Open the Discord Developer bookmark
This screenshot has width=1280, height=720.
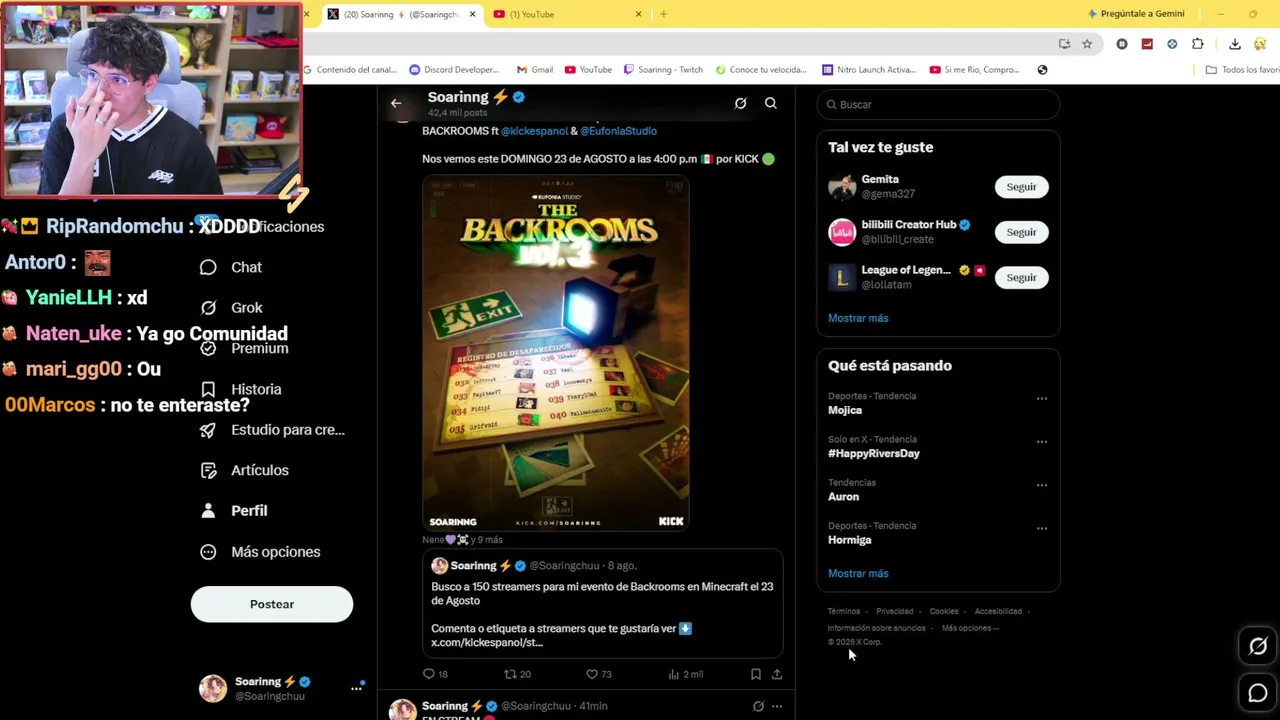point(454,70)
